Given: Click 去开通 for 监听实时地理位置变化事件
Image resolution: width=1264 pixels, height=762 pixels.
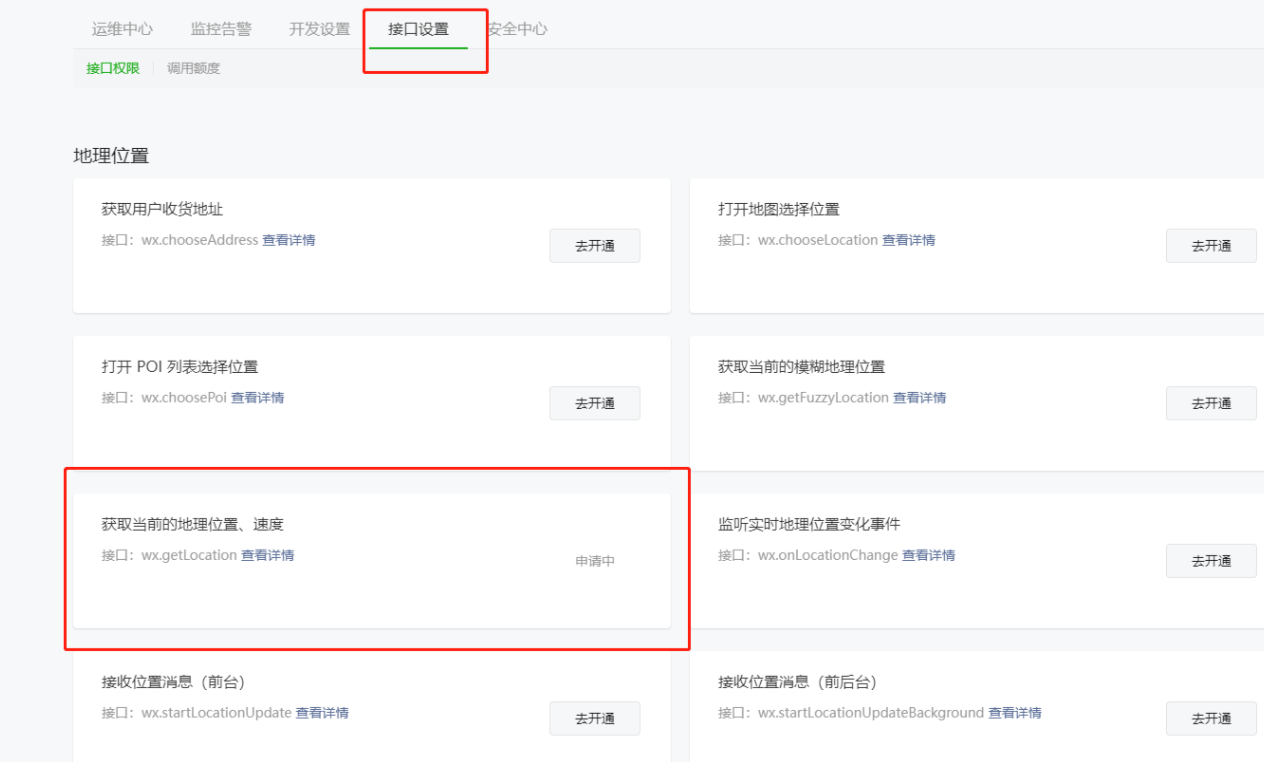Looking at the screenshot, I should (1211, 560).
